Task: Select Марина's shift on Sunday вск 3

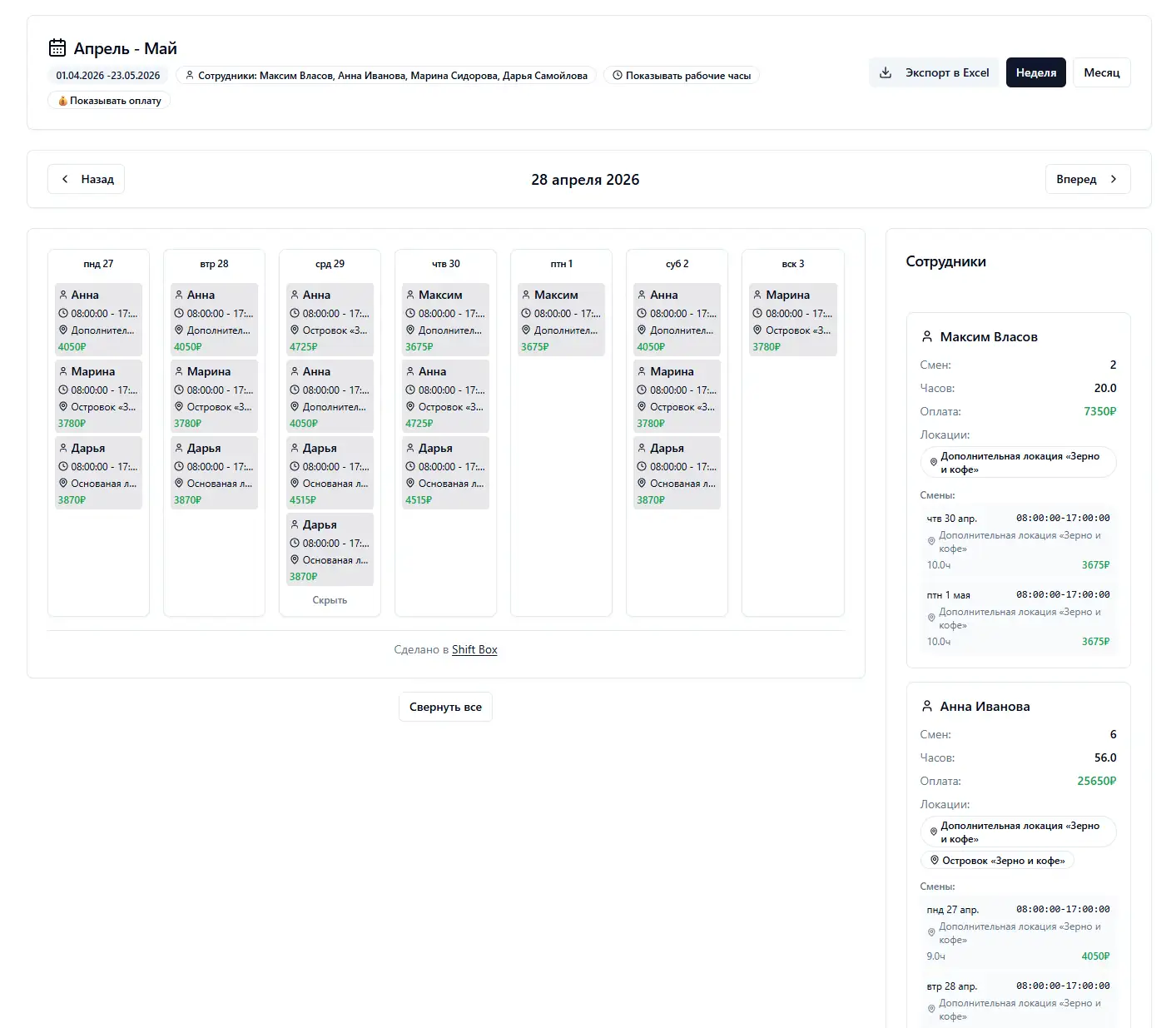Action: pos(792,320)
